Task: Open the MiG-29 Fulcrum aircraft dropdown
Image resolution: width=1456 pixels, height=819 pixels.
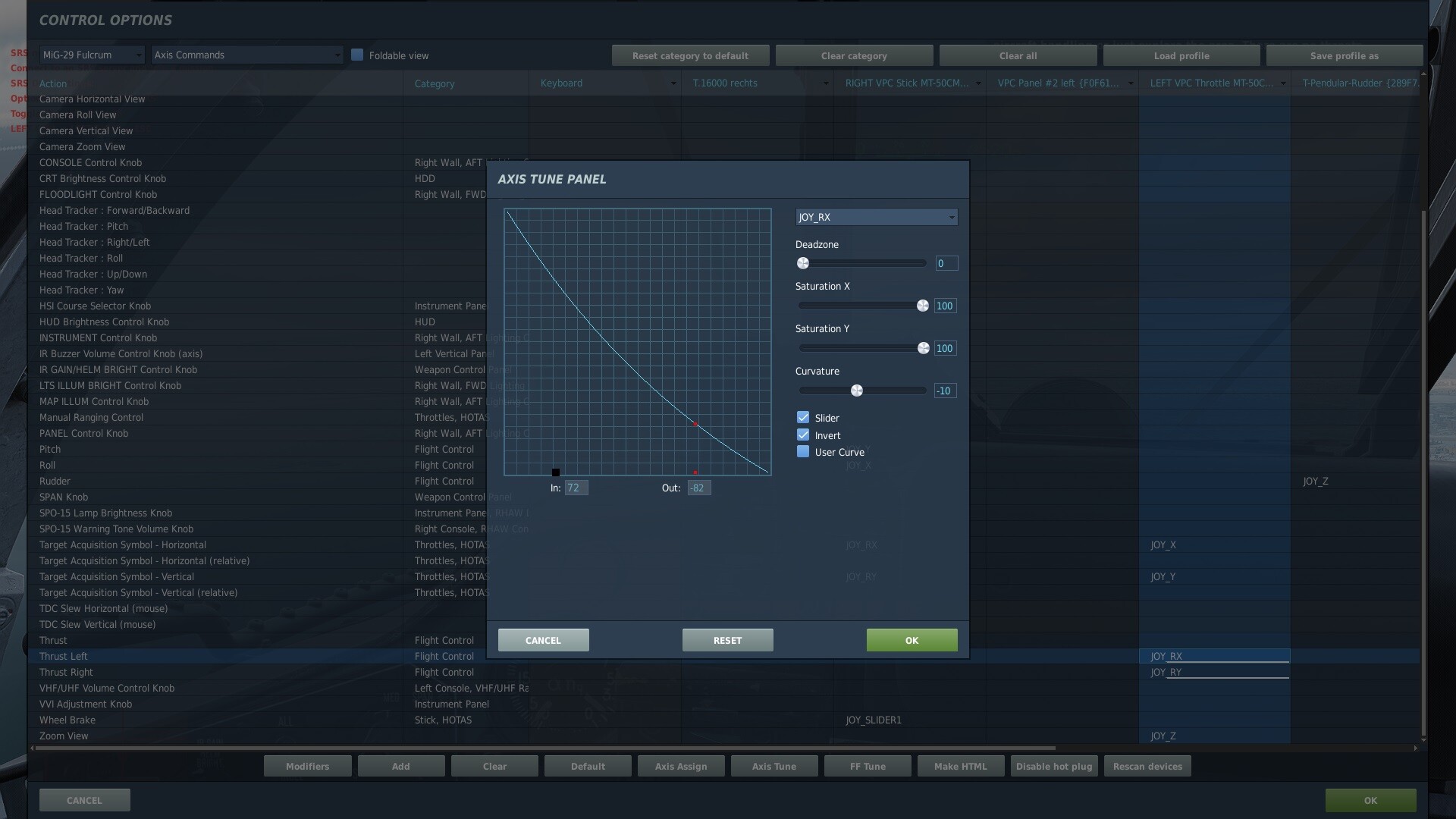Action: (92, 55)
